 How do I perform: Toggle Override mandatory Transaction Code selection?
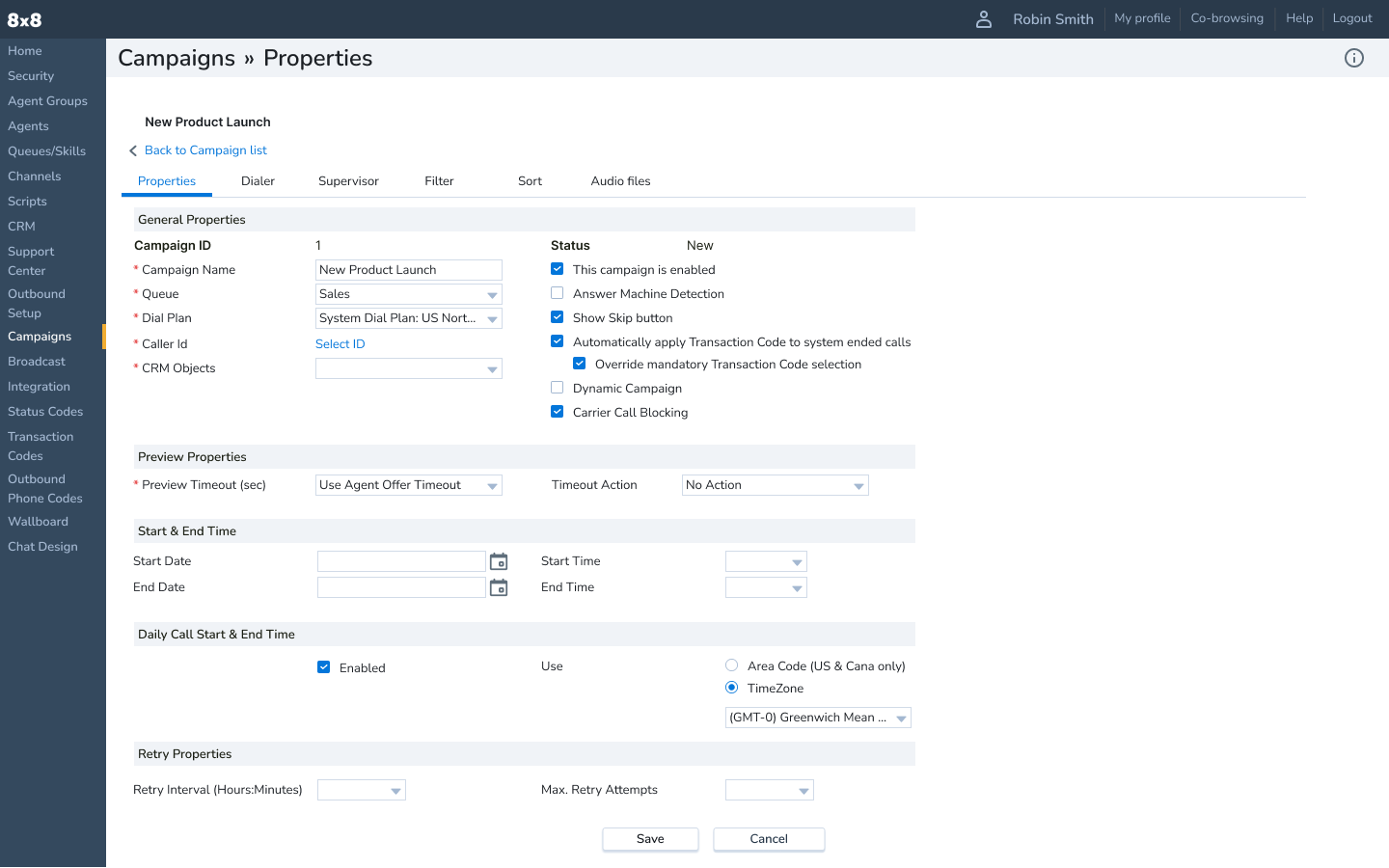pos(580,364)
